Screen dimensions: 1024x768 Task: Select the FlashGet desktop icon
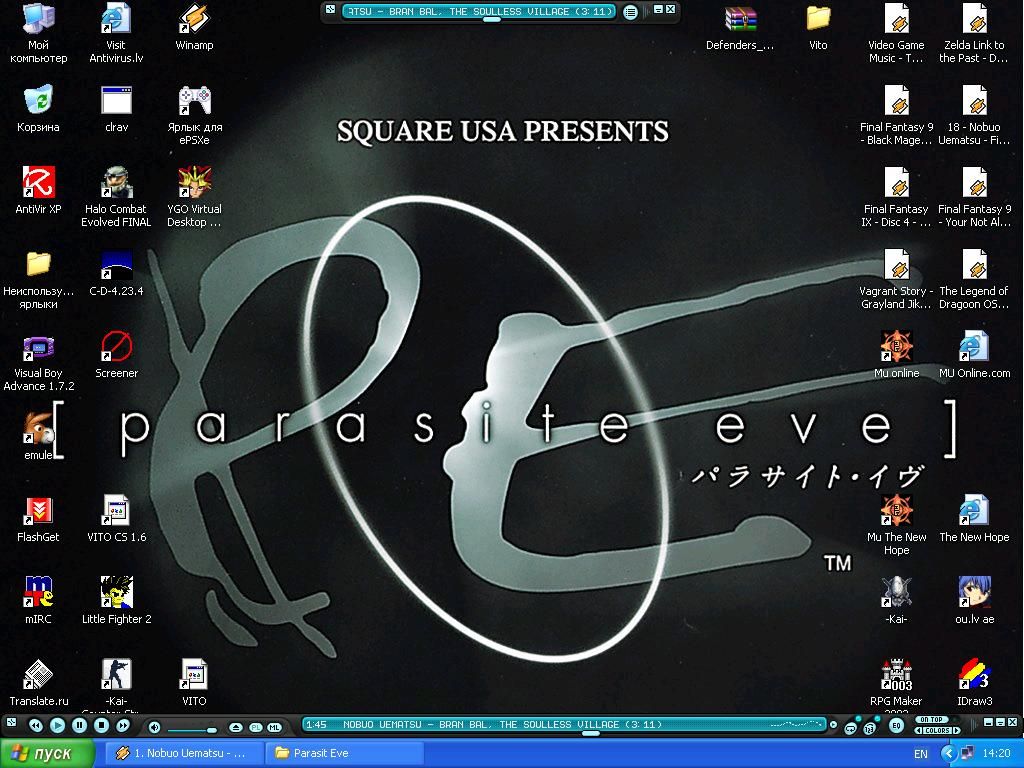pos(39,519)
